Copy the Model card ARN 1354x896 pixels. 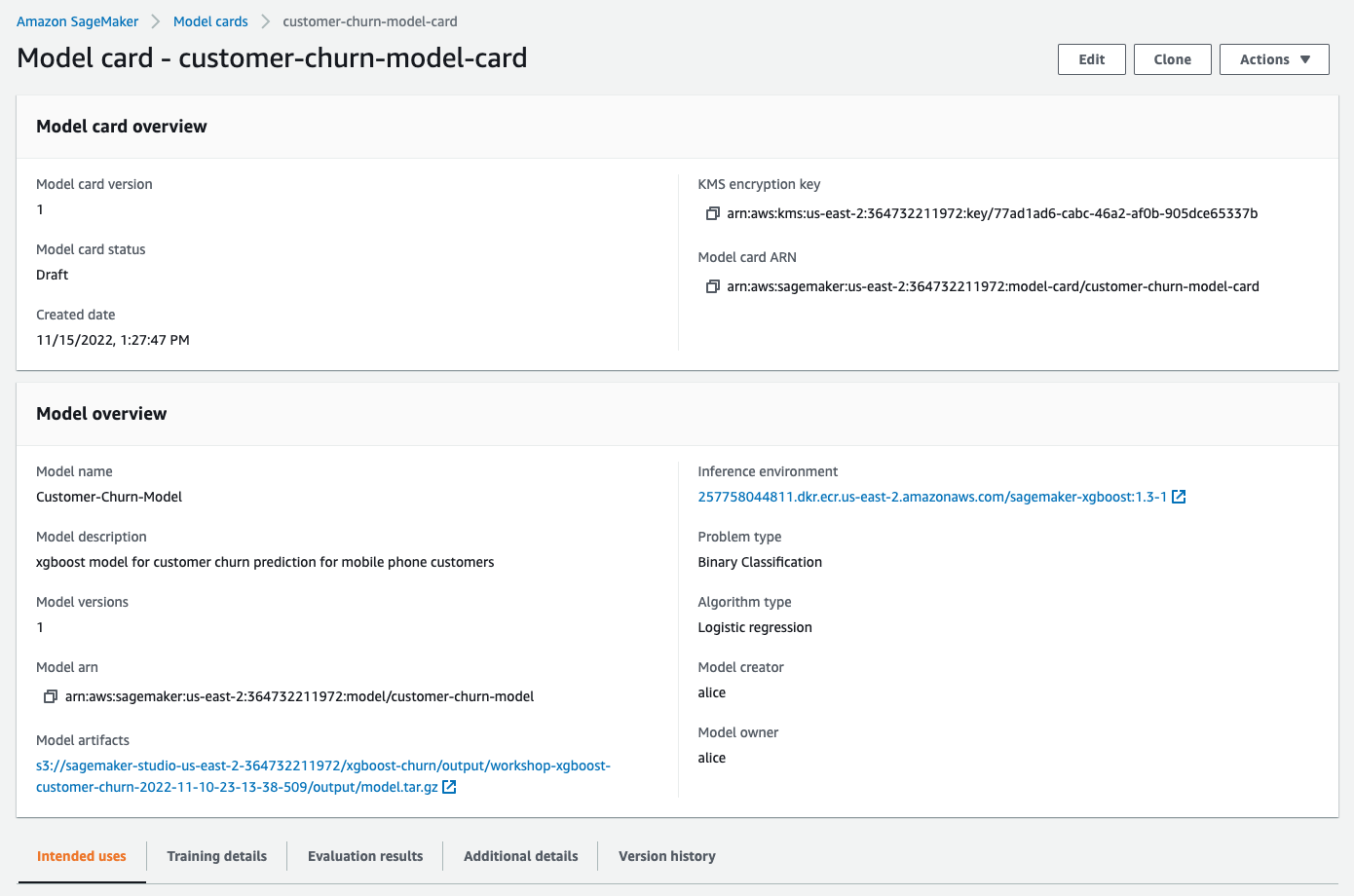click(712, 286)
